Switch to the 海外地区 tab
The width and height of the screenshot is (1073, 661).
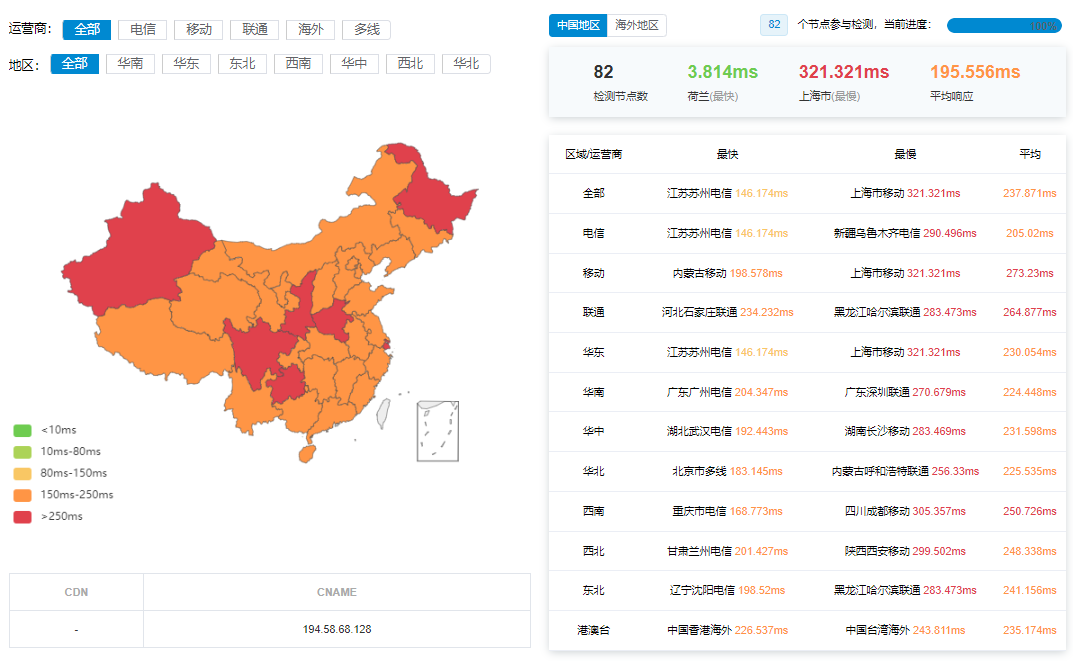point(637,25)
